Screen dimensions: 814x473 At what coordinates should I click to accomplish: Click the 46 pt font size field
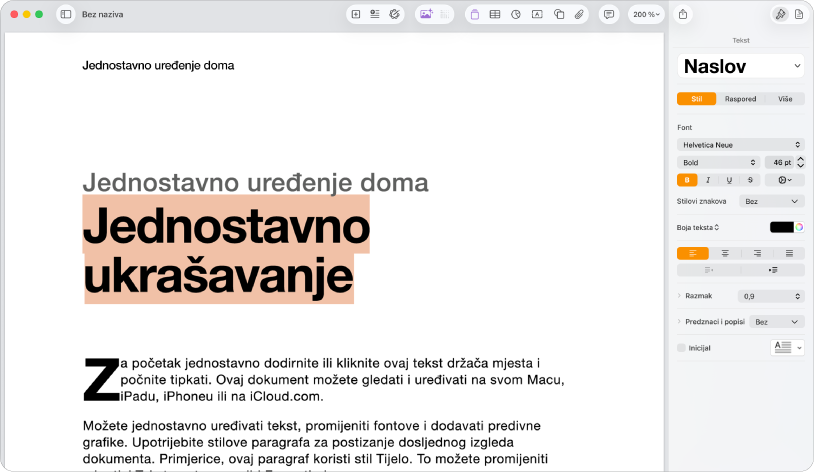779,163
